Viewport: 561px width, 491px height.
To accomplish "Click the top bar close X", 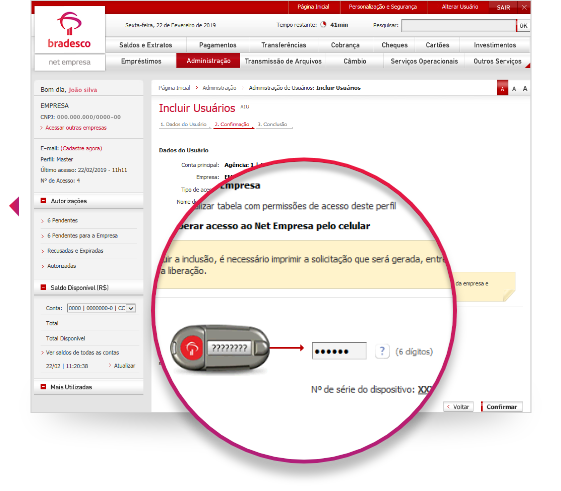I will click(x=524, y=7).
